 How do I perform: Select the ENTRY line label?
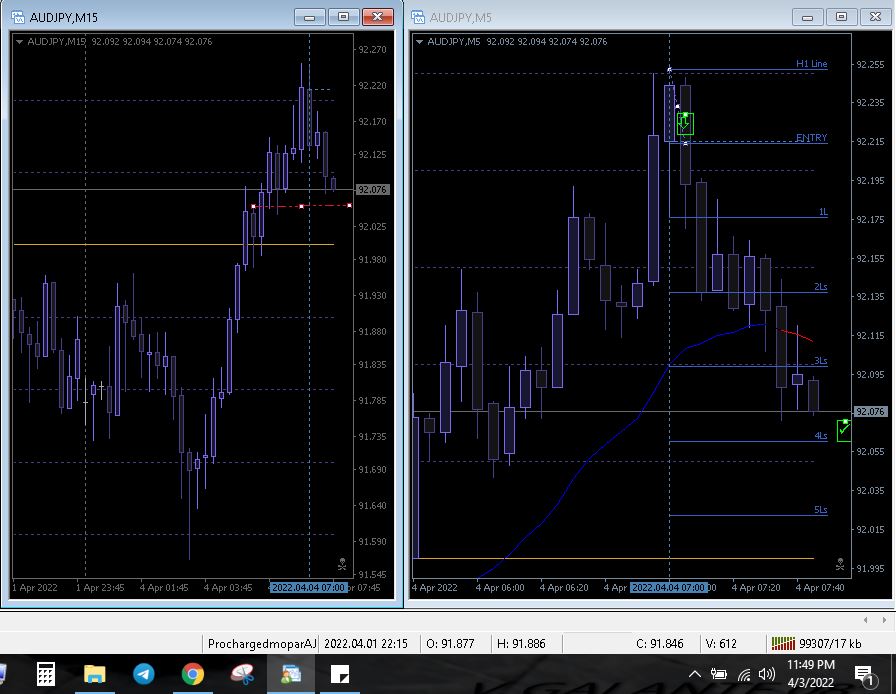click(x=811, y=138)
